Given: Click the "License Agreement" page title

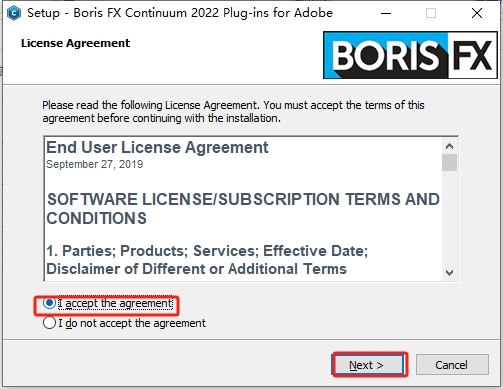Looking at the screenshot, I should (75, 43).
